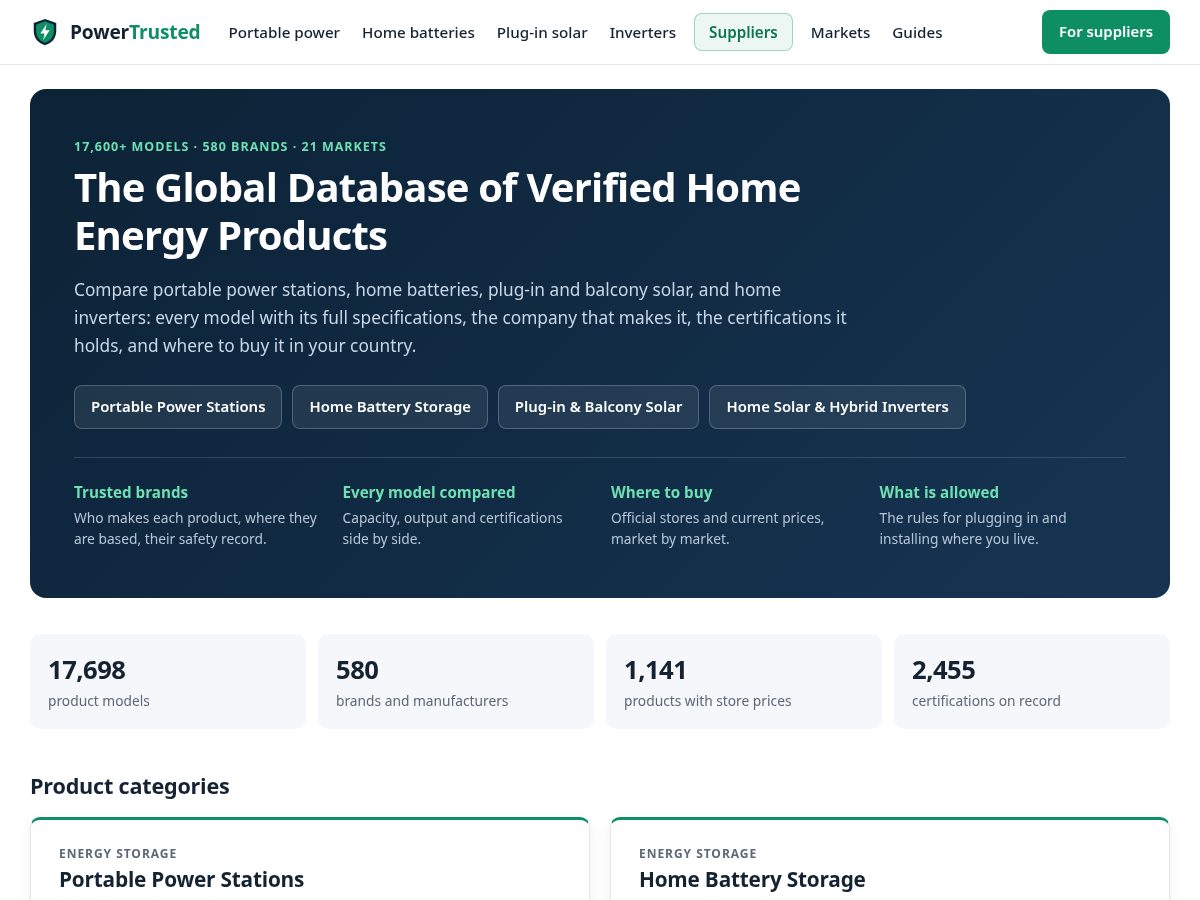Open the Inverters navigation item
Screen dimensions: 1200x900
point(643,32)
